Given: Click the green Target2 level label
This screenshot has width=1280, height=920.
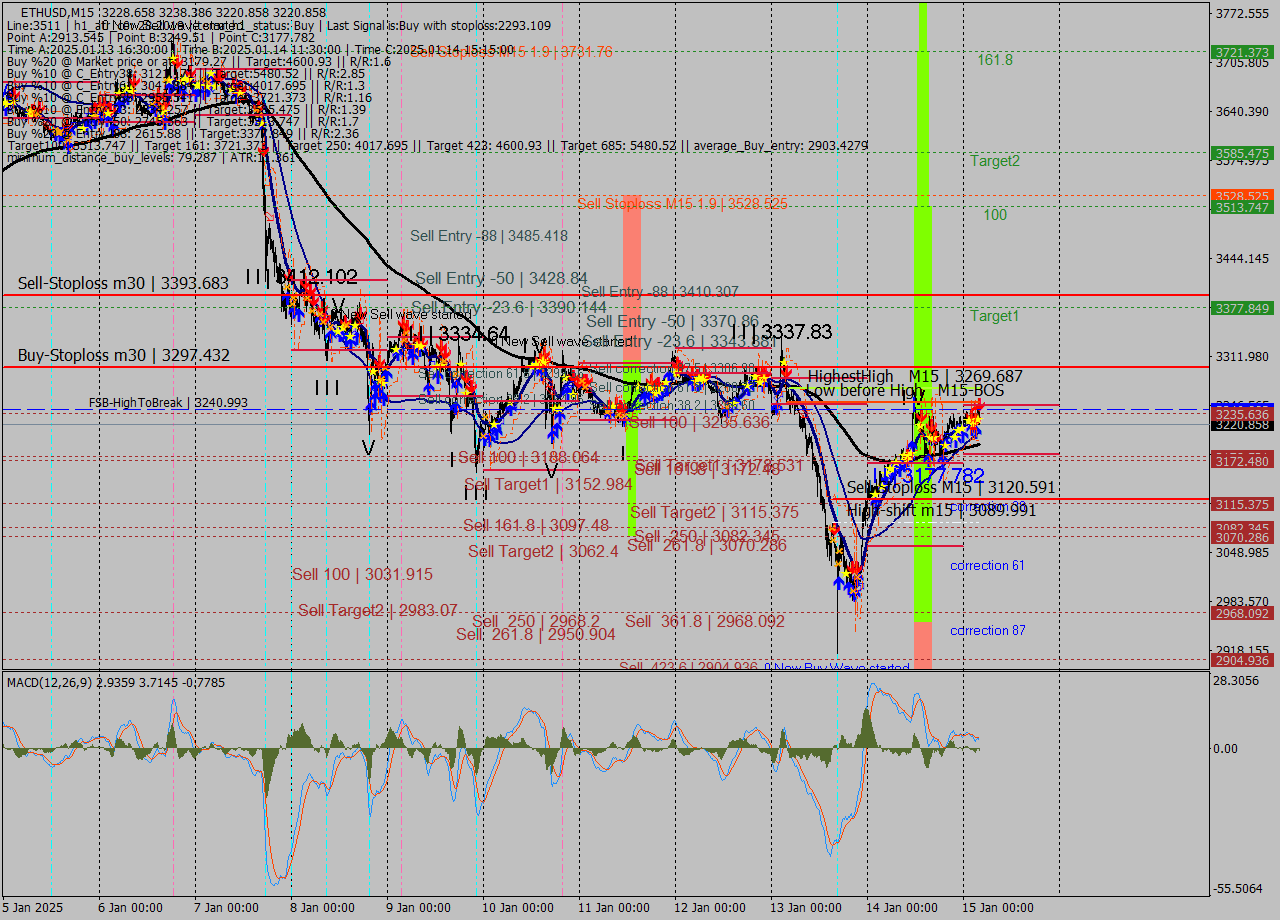Looking at the screenshot, I should (x=995, y=160).
